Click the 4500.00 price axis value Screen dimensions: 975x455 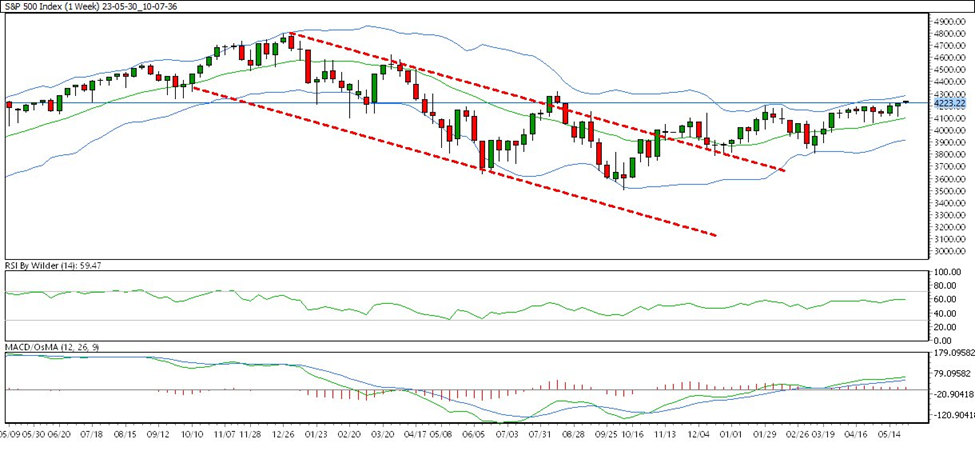pos(950,70)
